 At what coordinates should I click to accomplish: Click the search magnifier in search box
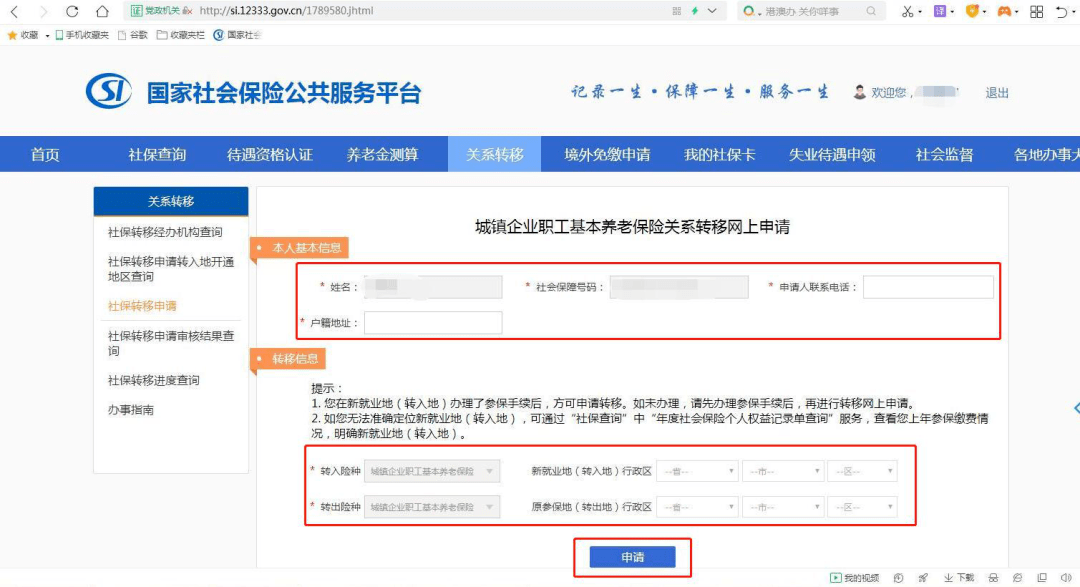(871, 11)
